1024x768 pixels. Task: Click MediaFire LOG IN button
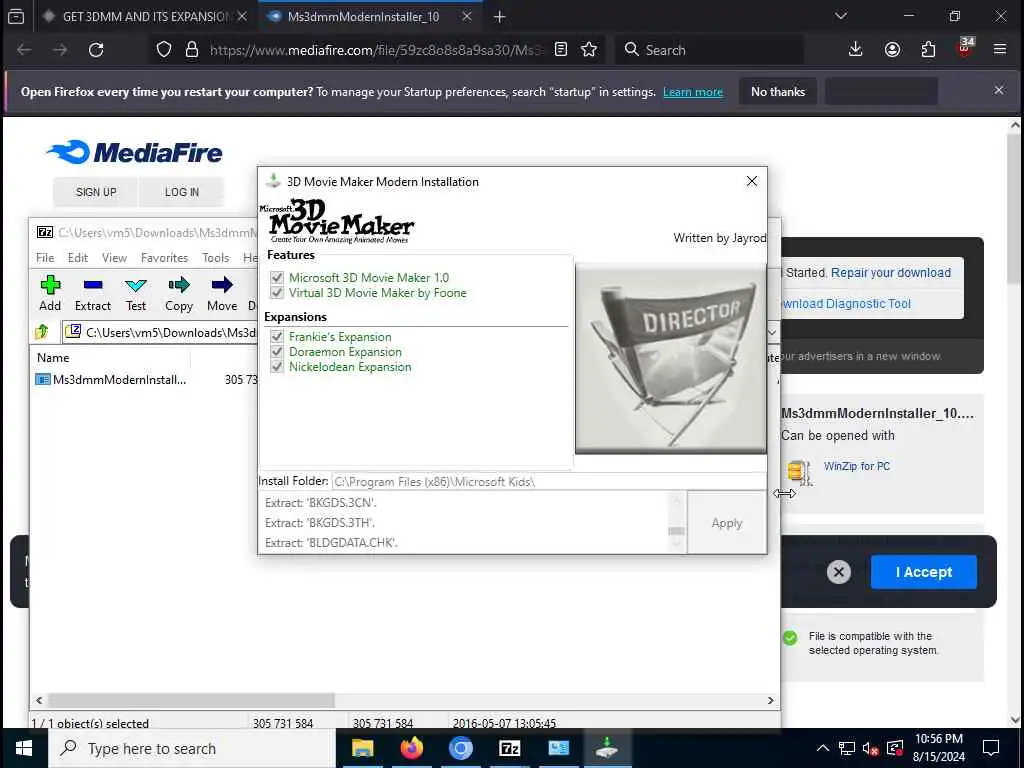click(182, 192)
